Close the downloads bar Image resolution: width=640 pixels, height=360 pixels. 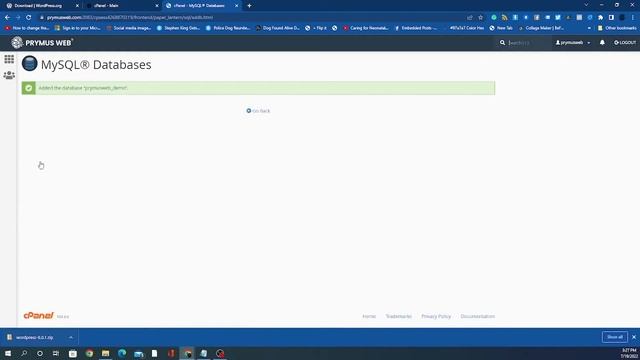[x=634, y=337]
